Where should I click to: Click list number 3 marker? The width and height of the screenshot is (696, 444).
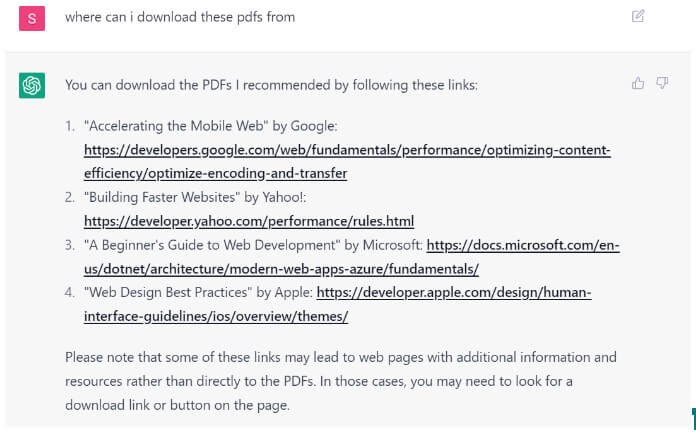[70, 245]
